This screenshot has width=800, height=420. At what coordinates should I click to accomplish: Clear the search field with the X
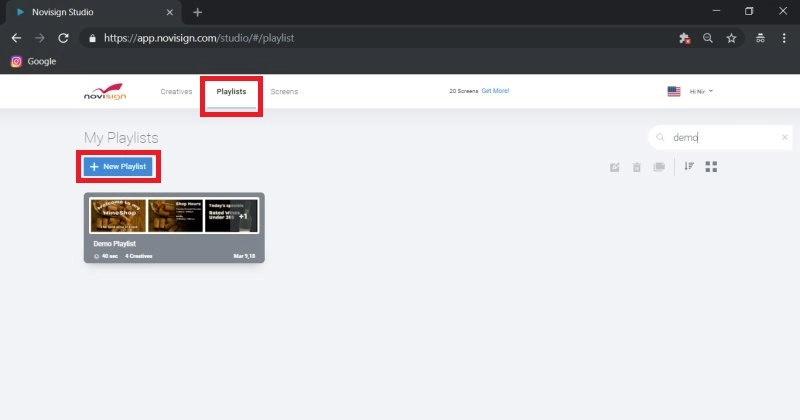[x=785, y=137]
